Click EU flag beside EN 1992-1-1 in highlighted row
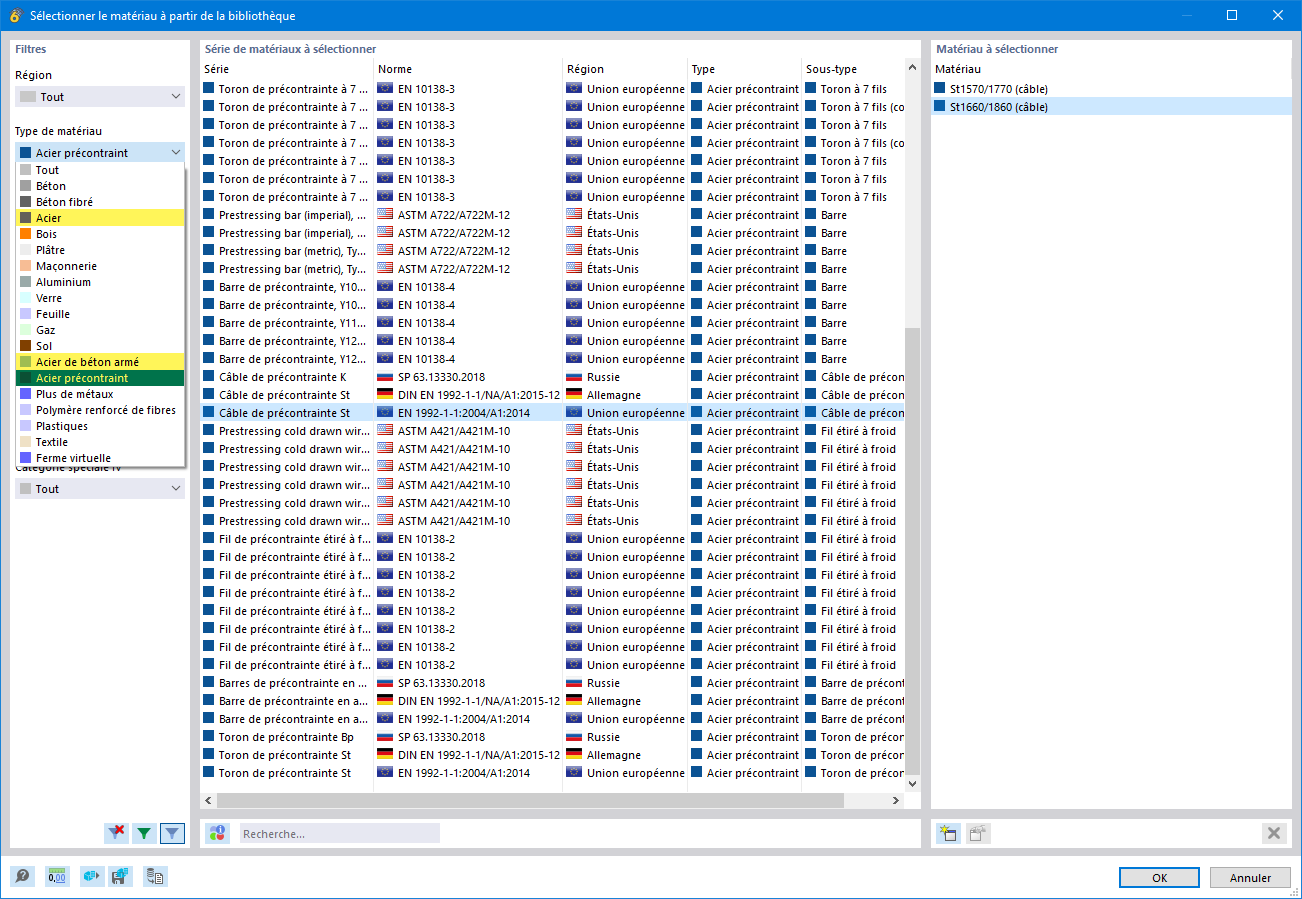This screenshot has height=899, width=1302. (x=385, y=413)
